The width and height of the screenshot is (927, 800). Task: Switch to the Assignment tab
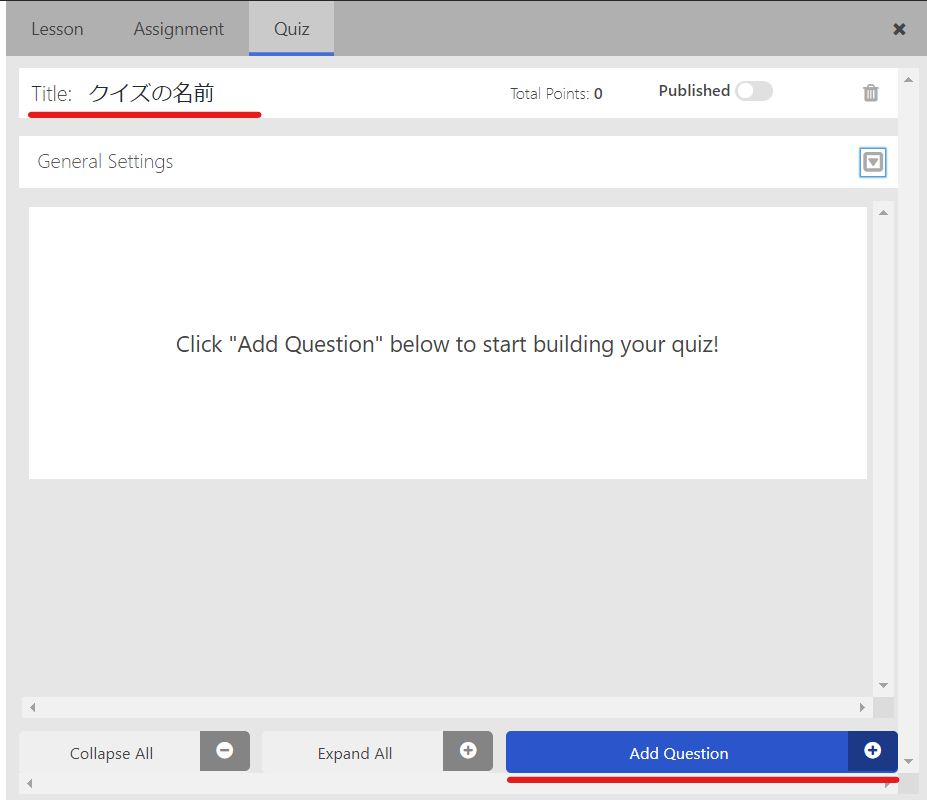(179, 29)
